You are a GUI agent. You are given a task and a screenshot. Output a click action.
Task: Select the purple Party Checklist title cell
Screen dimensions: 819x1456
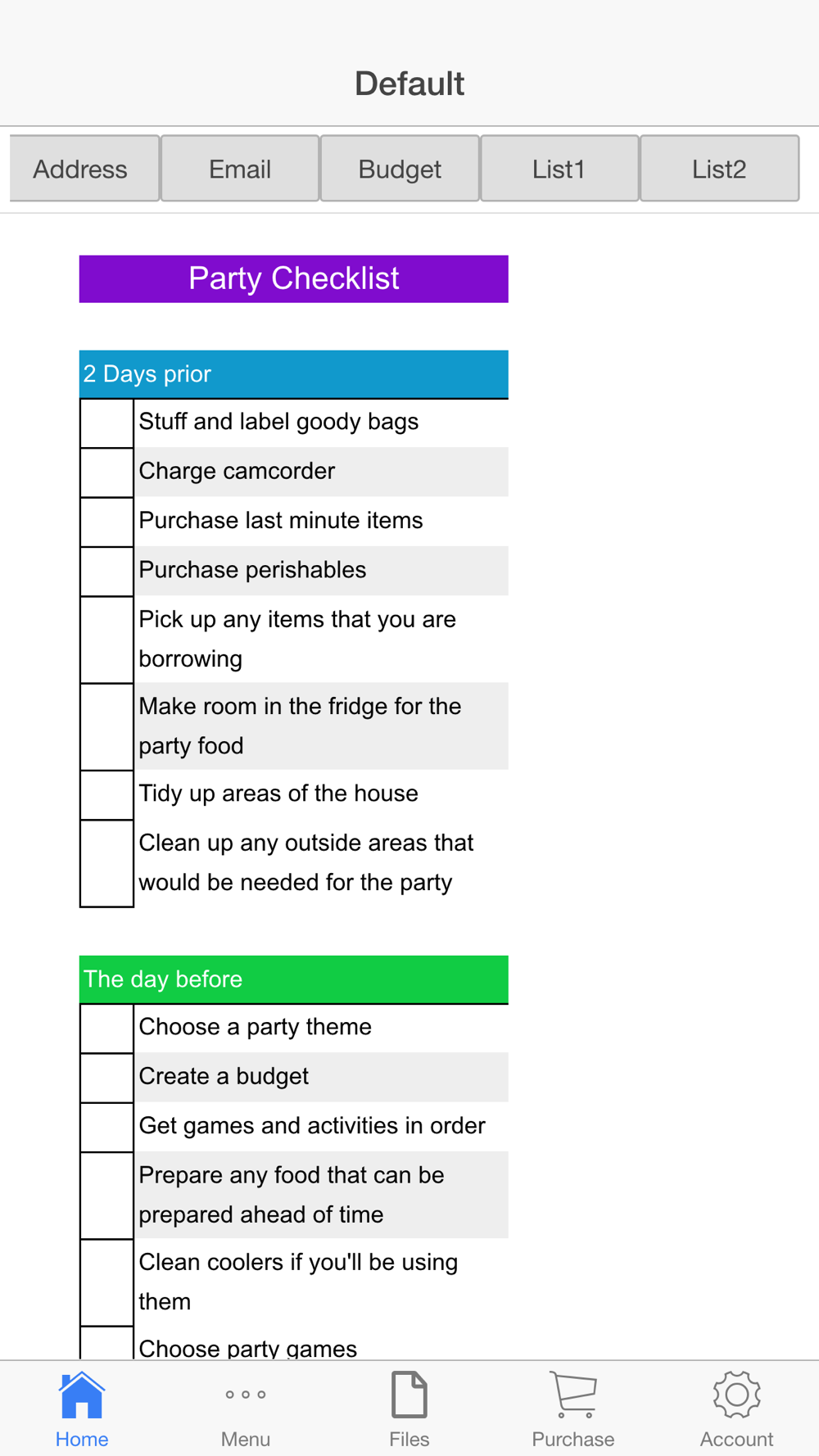pyautogui.click(x=293, y=279)
